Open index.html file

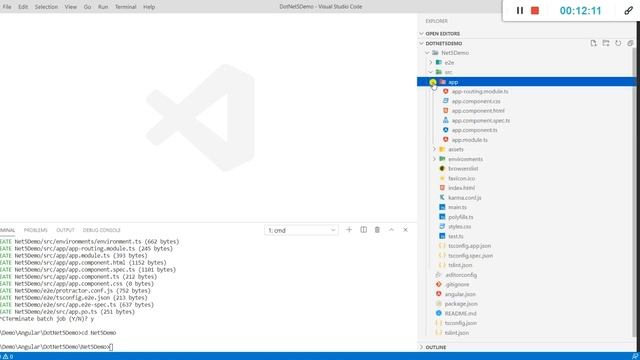pos(461,188)
